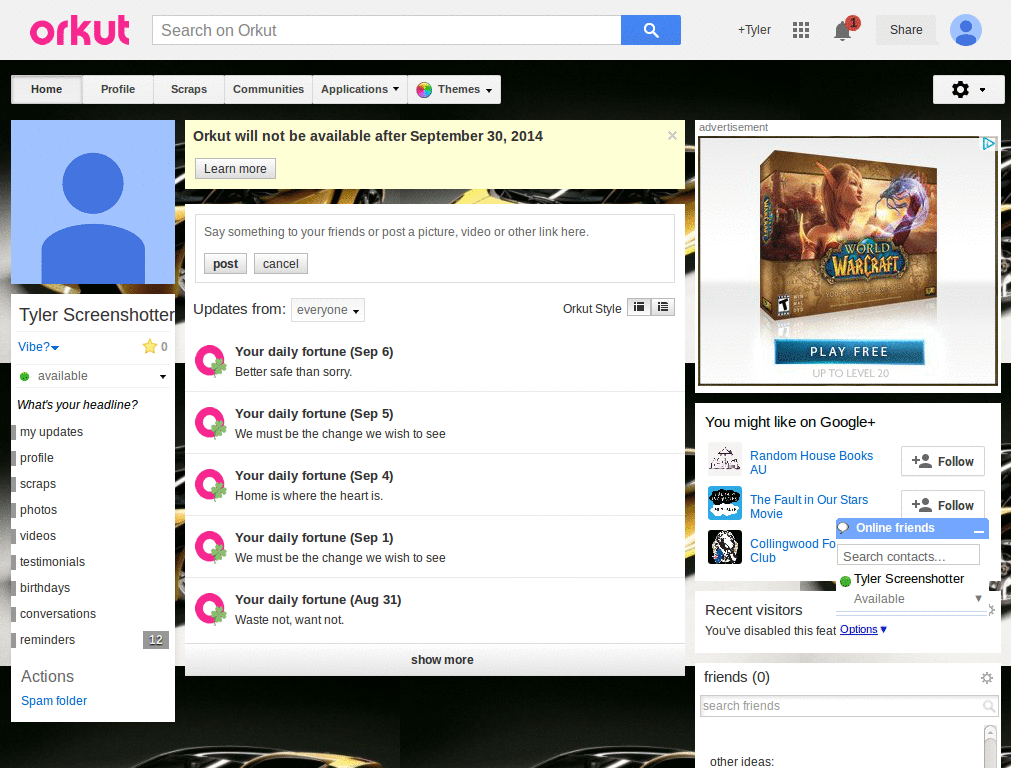Click The Fault in Our Stars thumbnail
Image resolution: width=1024 pixels, height=768 pixels.
(725, 503)
